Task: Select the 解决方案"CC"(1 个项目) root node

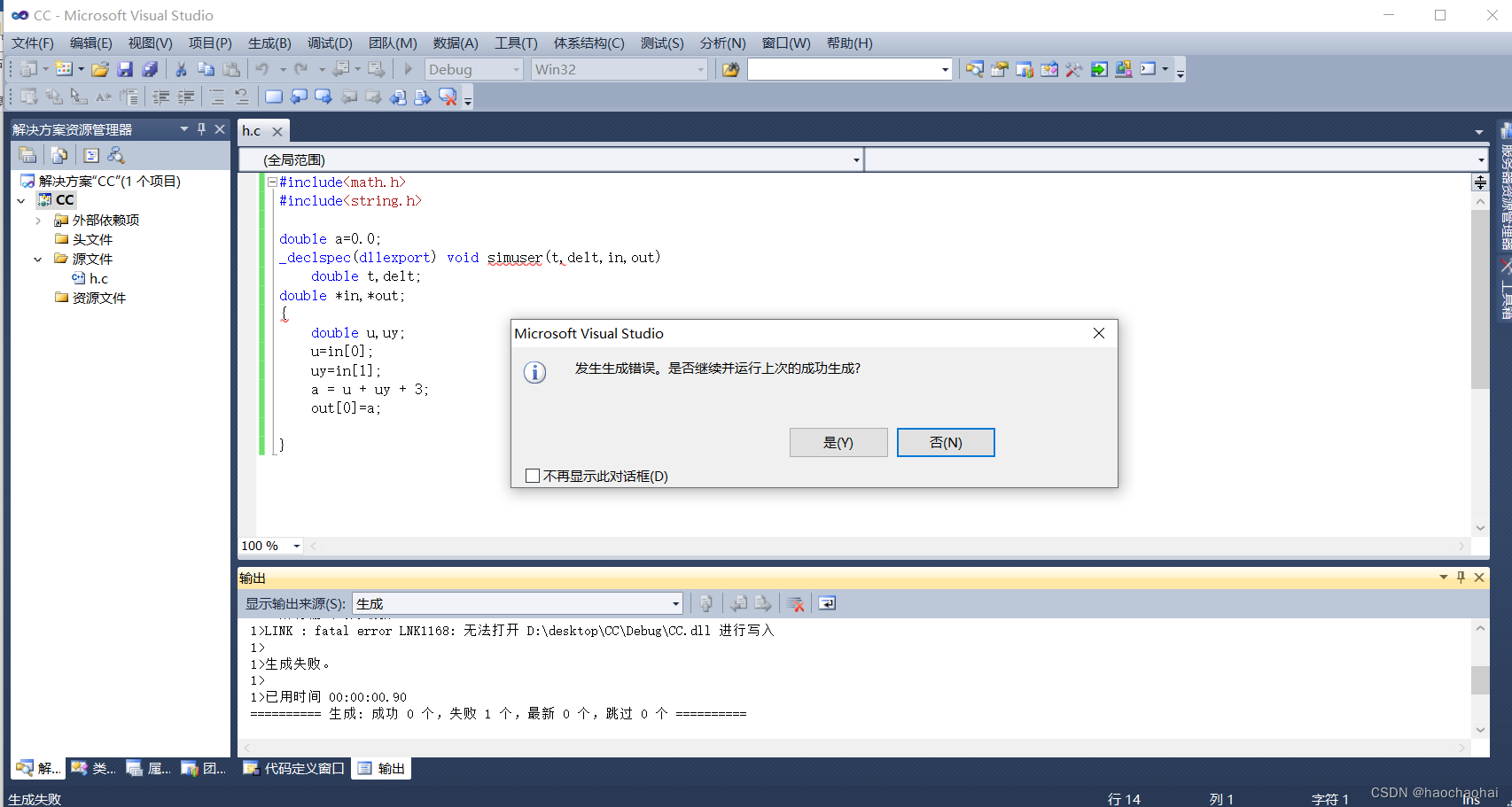Action: tap(100, 181)
